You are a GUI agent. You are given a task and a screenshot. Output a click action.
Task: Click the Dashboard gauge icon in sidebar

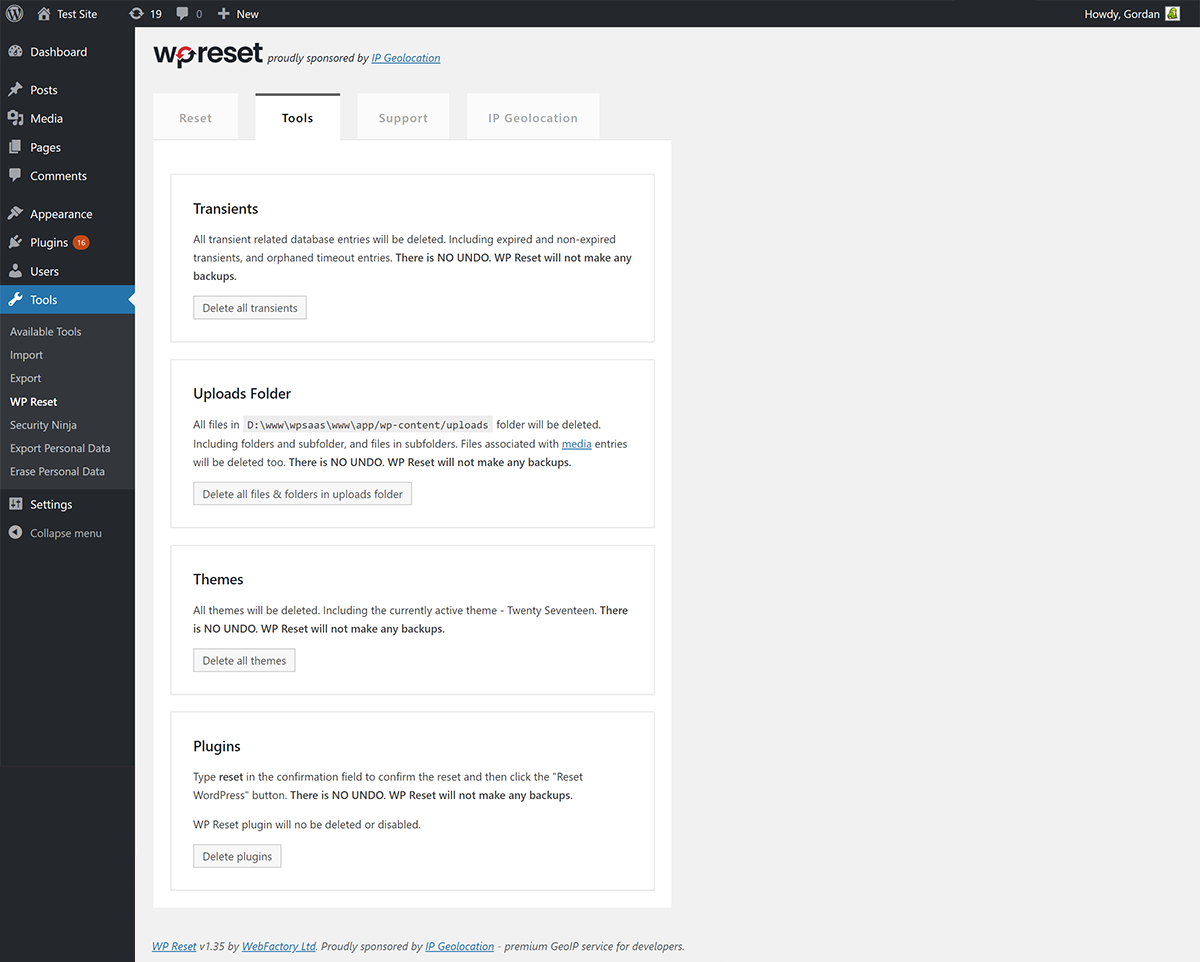point(15,52)
